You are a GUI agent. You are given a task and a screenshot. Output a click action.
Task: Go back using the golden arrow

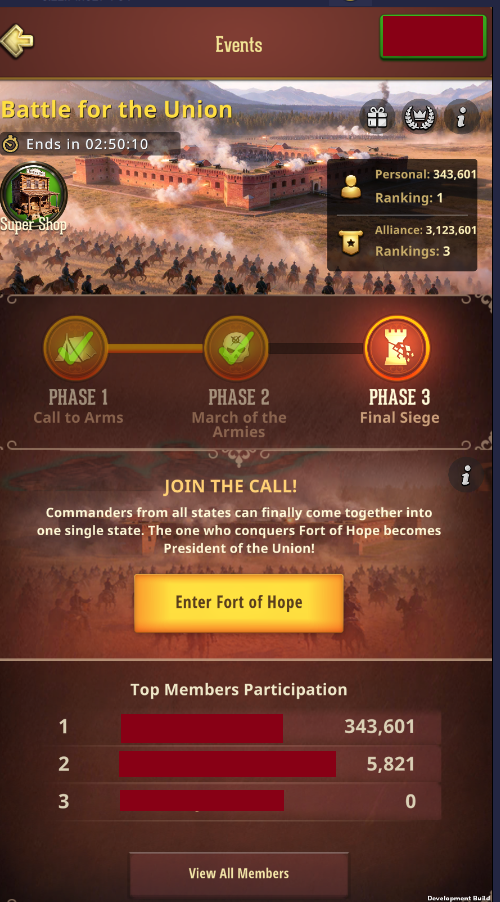coord(17,41)
